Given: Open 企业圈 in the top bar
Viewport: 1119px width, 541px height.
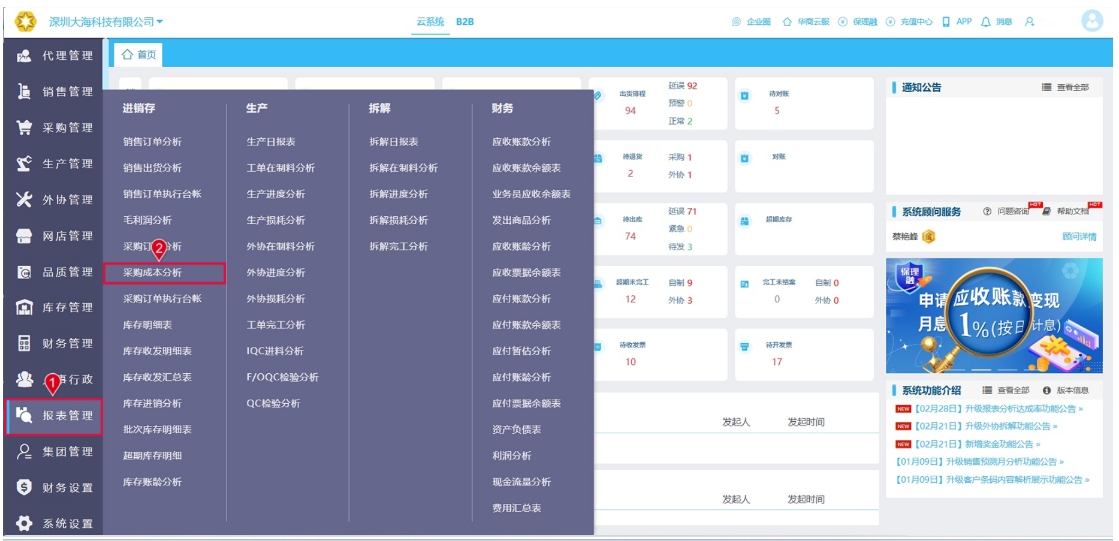Looking at the screenshot, I should tap(751, 22).
